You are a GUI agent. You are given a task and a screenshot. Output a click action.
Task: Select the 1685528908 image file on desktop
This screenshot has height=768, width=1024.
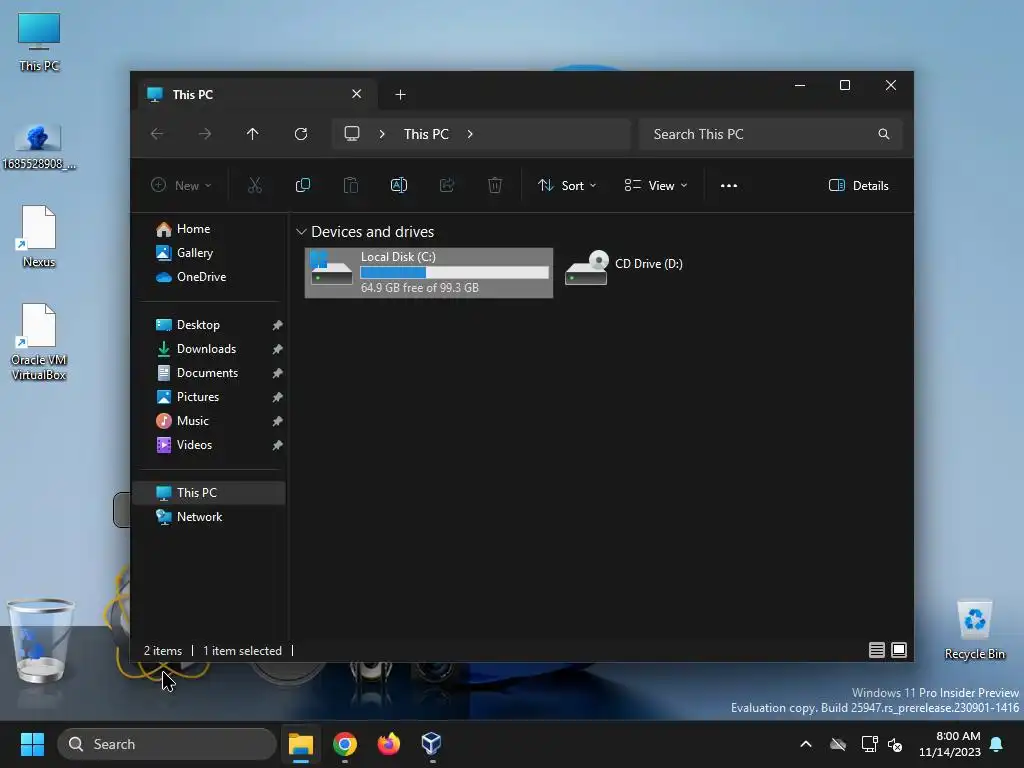[39, 147]
